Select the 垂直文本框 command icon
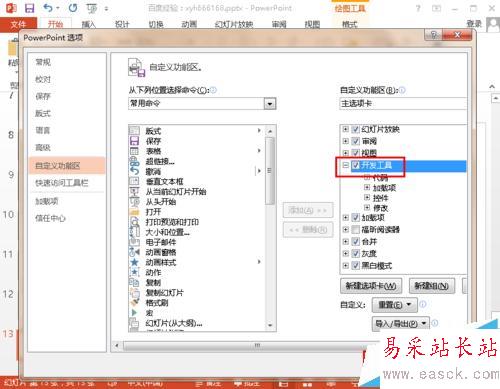500x389 pixels. coord(134,181)
